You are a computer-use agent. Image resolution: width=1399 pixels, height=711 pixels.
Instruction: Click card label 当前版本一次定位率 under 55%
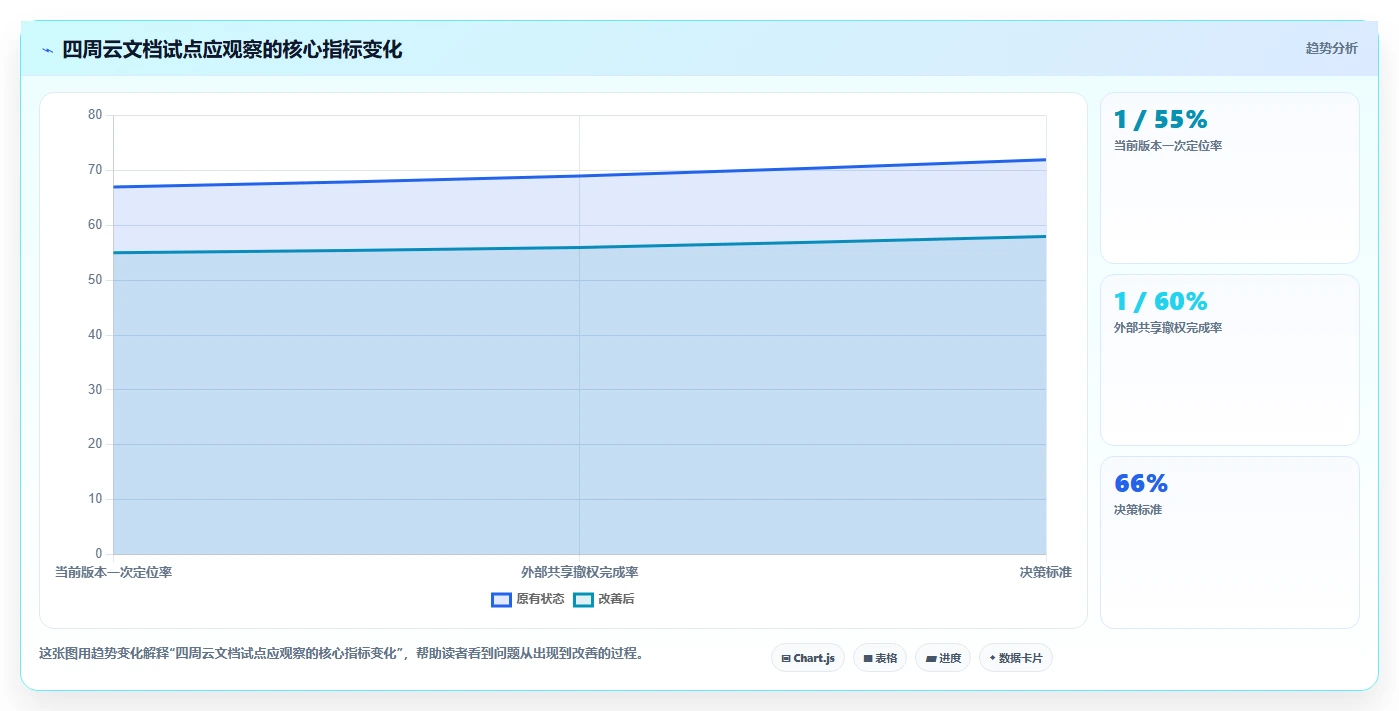tap(1168, 146)
